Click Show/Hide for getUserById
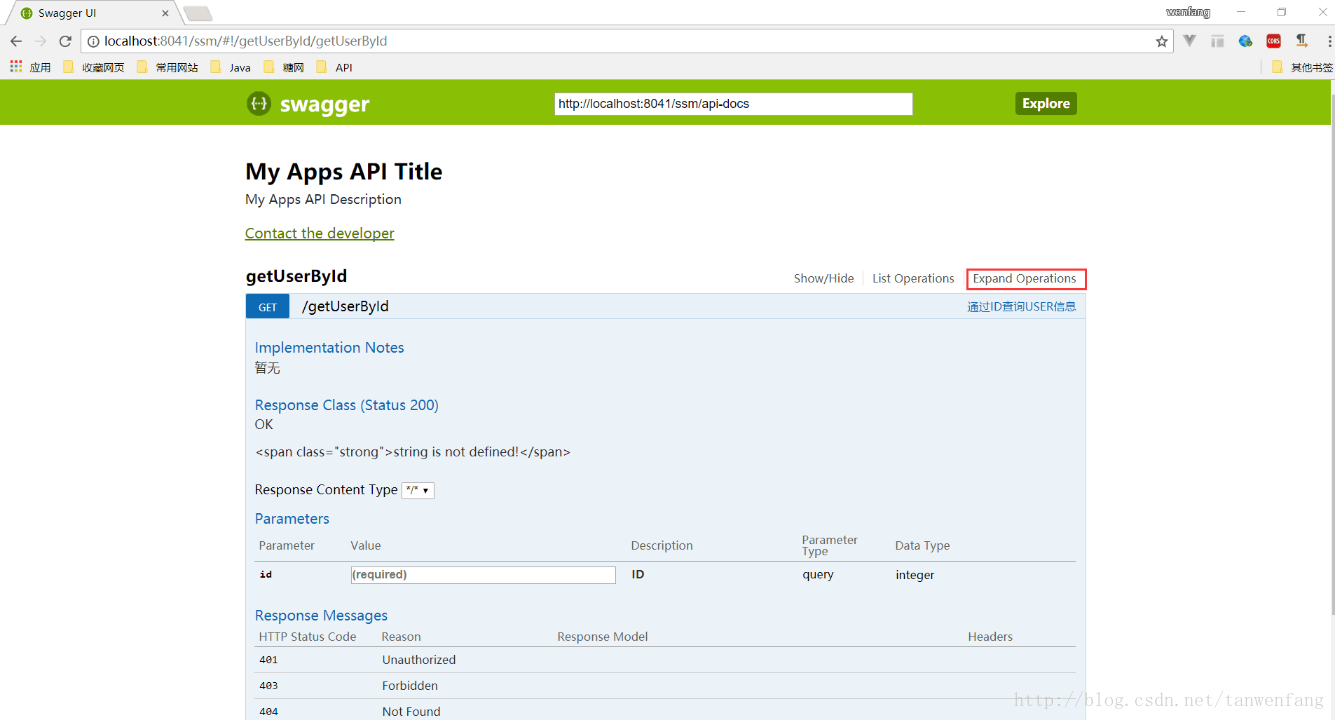Screen dimensions: 1335x720 click(x=824, y=278)
